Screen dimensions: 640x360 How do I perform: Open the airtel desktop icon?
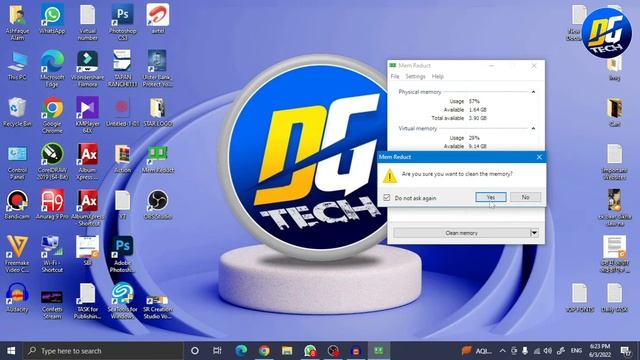(x=158, y=19)
